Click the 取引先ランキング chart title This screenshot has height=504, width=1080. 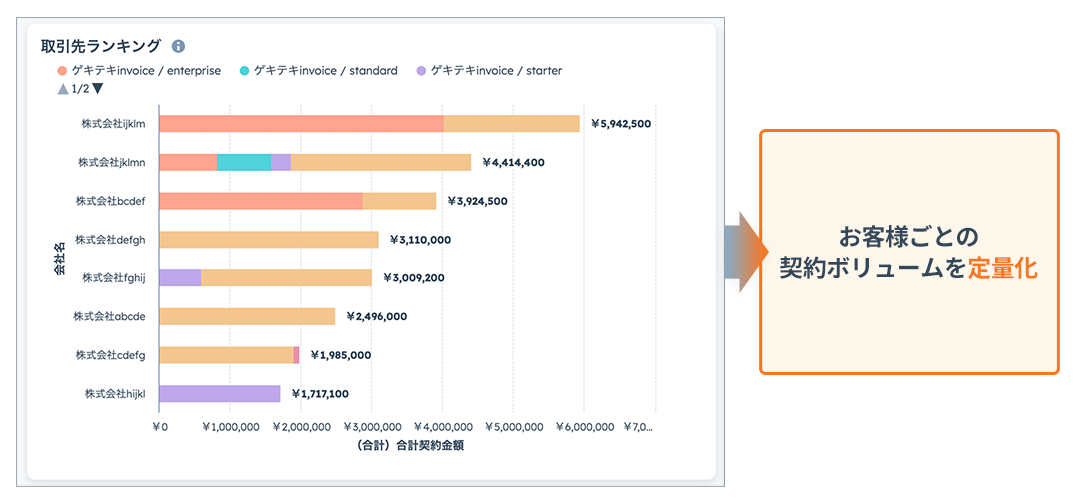pyautogui.click(x=100, y=46)
